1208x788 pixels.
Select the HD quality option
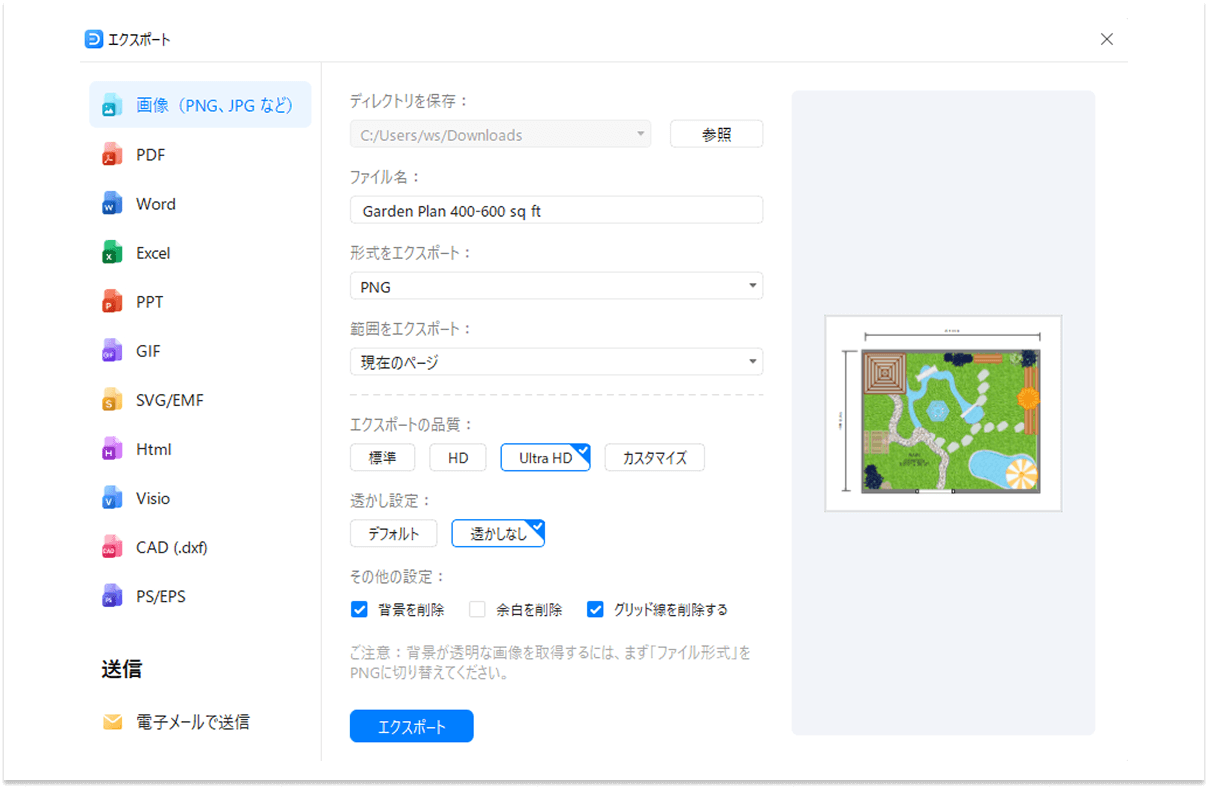[x=457, y=457]
